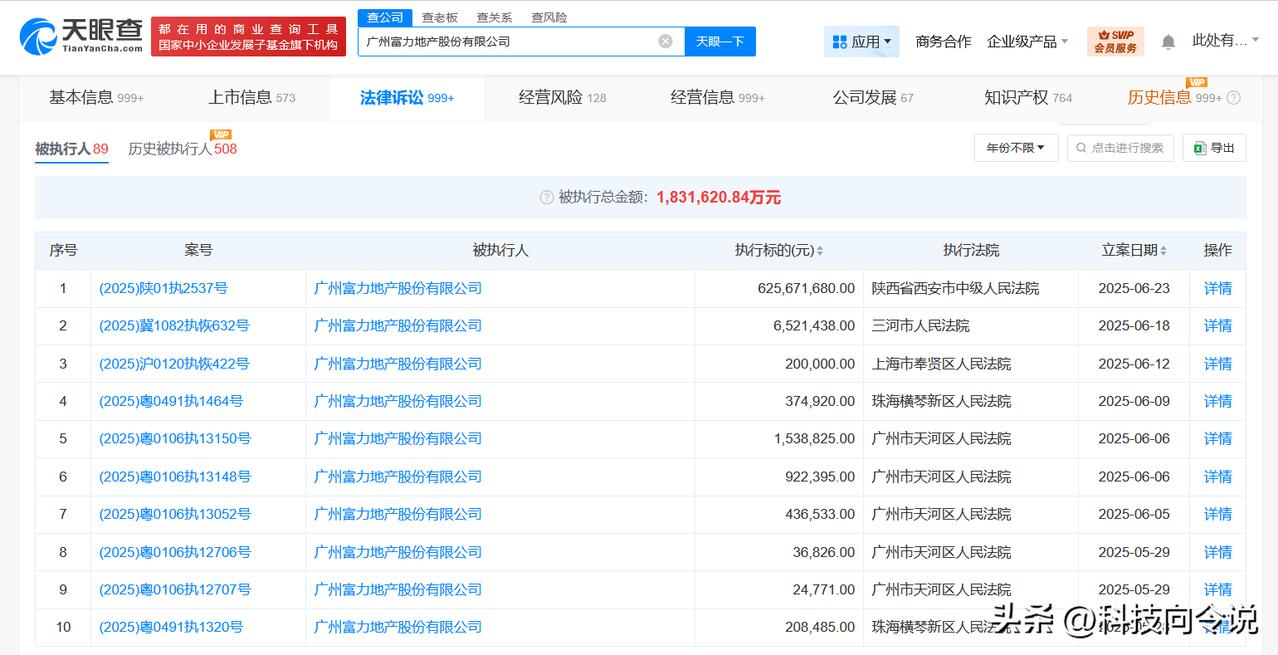Open case (2025)冀1082执恢632号
The height and width of the screenshot is (655, 1278).
[174, 326]
